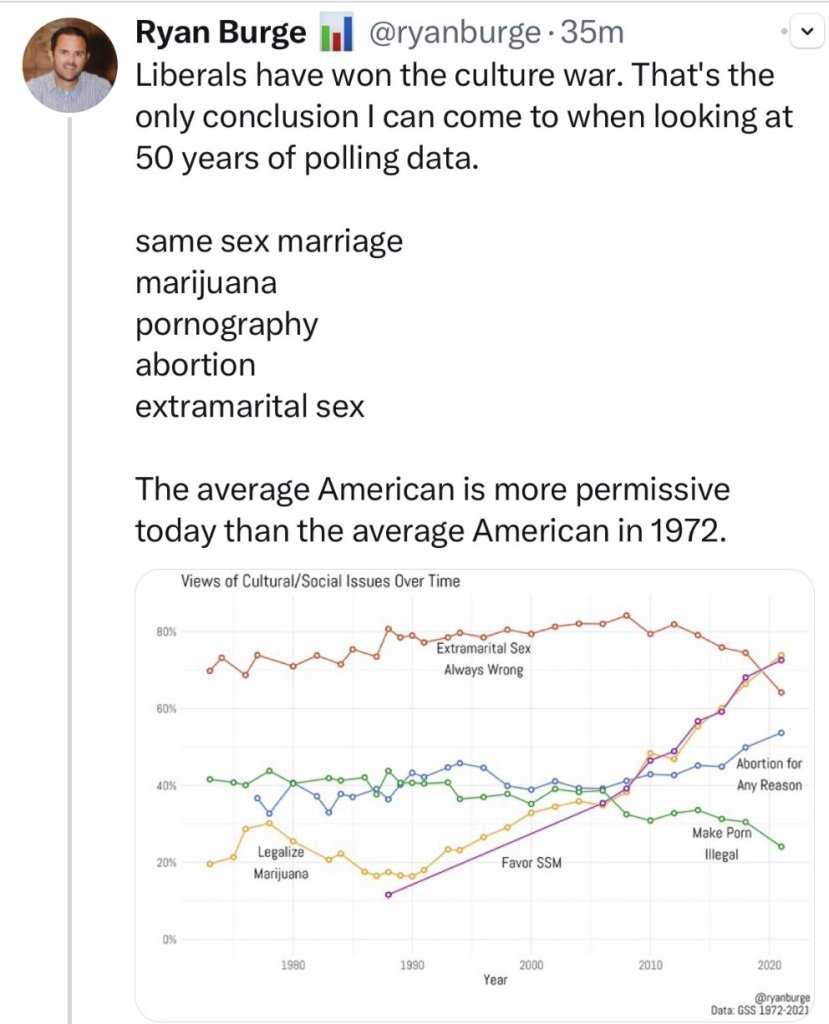The image size is (829, 1024).
Task: Click the 'Extramarital Sex Always Wrong' chart label
Action: click(x=484, y=659)
